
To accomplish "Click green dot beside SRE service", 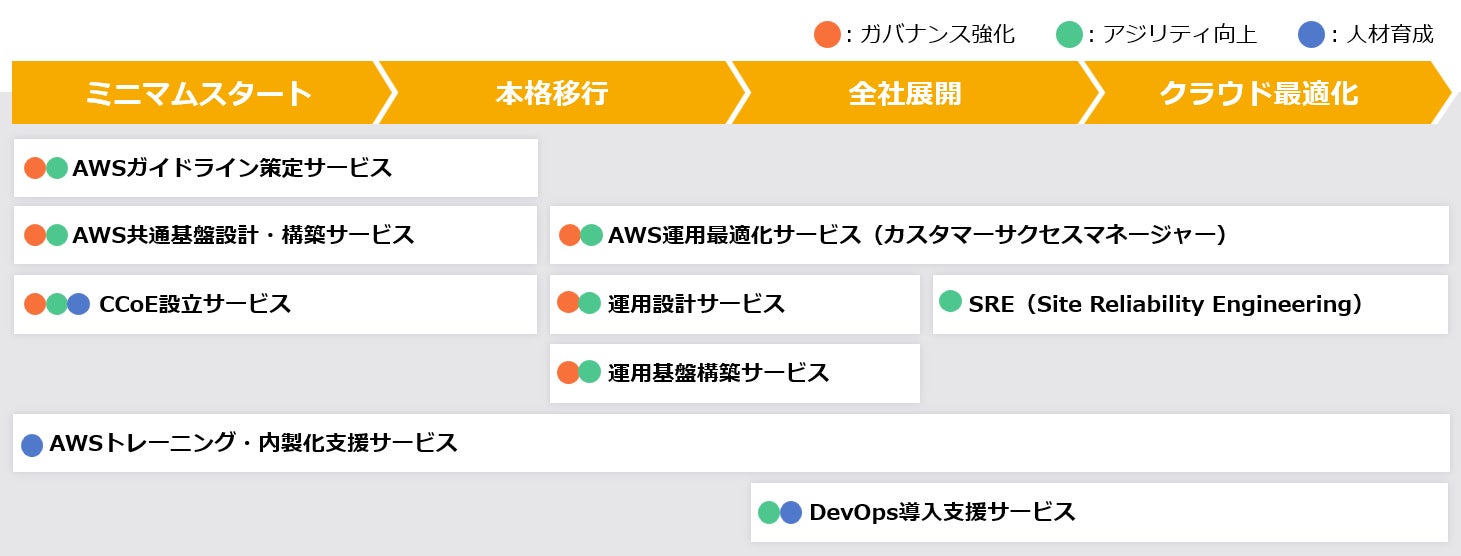I will (951, 302).
